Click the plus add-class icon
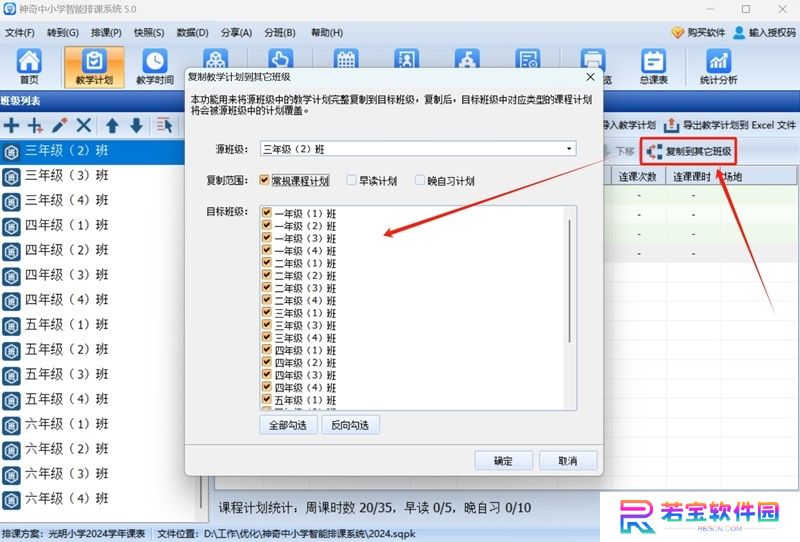Screen dimensions: 800x542 coord(11,125)
